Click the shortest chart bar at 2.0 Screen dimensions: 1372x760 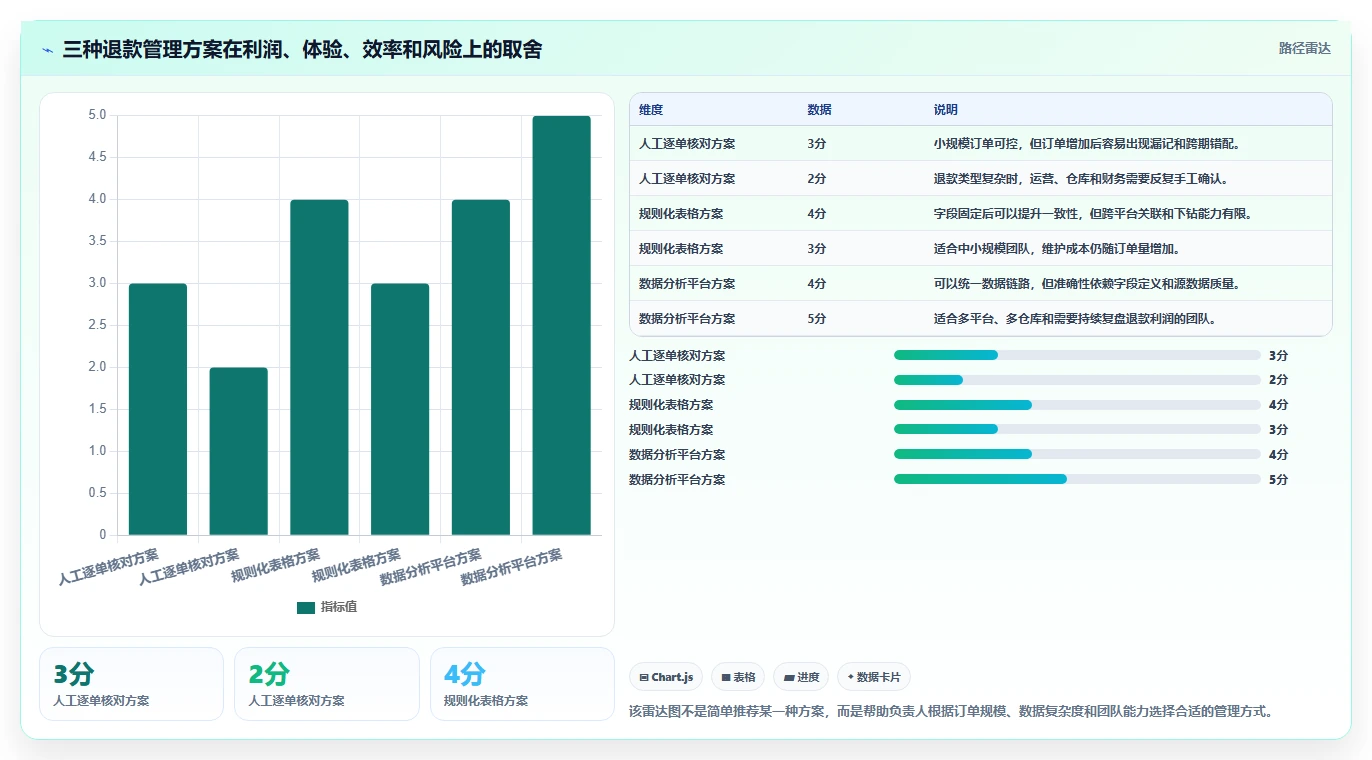click(238, 451)
